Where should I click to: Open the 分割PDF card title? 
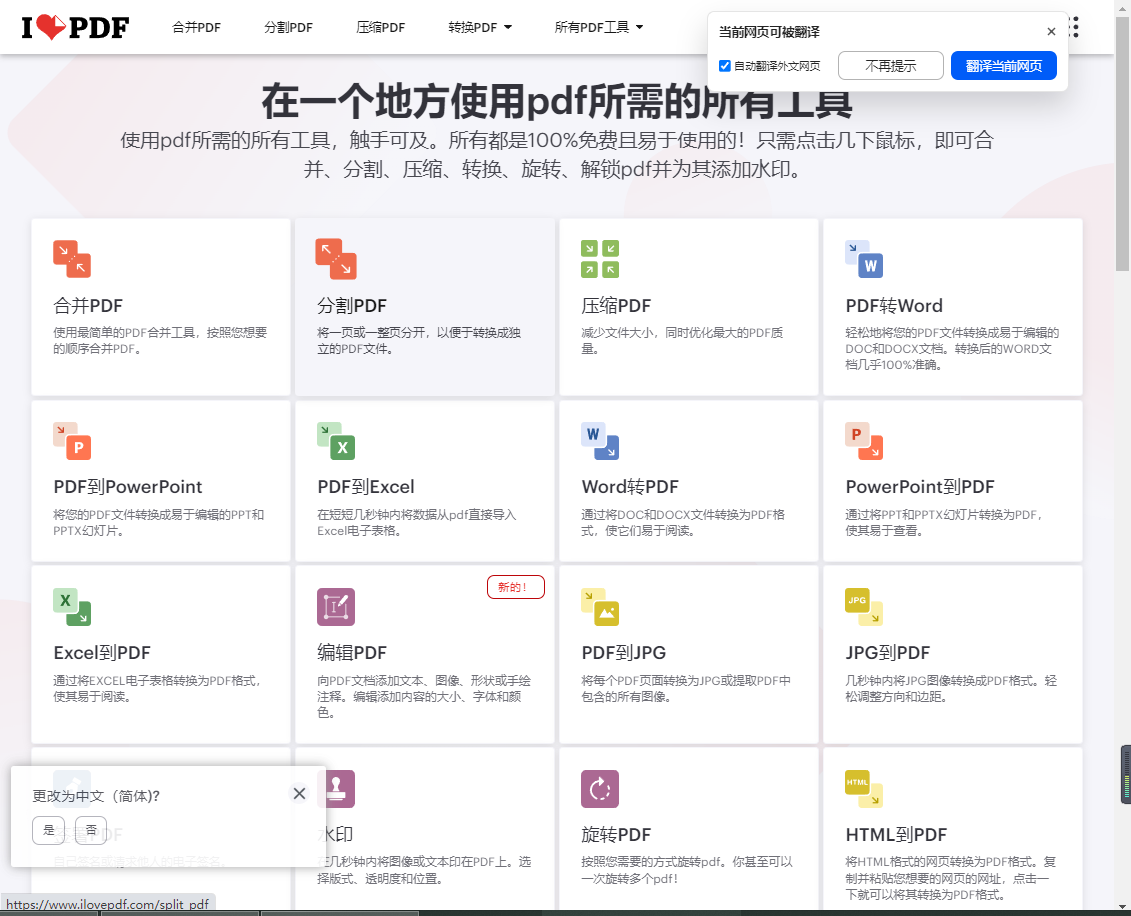point(352,306)
